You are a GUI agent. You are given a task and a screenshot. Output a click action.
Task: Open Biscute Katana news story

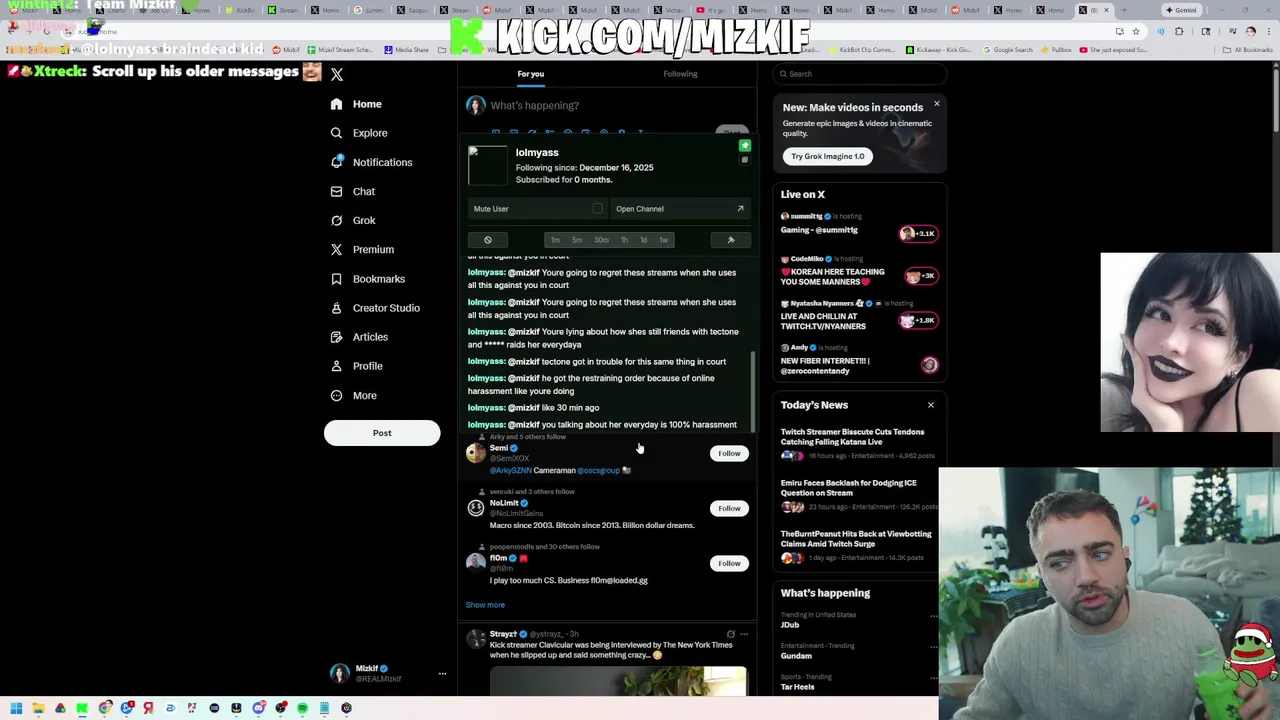(x=860, y=445)
